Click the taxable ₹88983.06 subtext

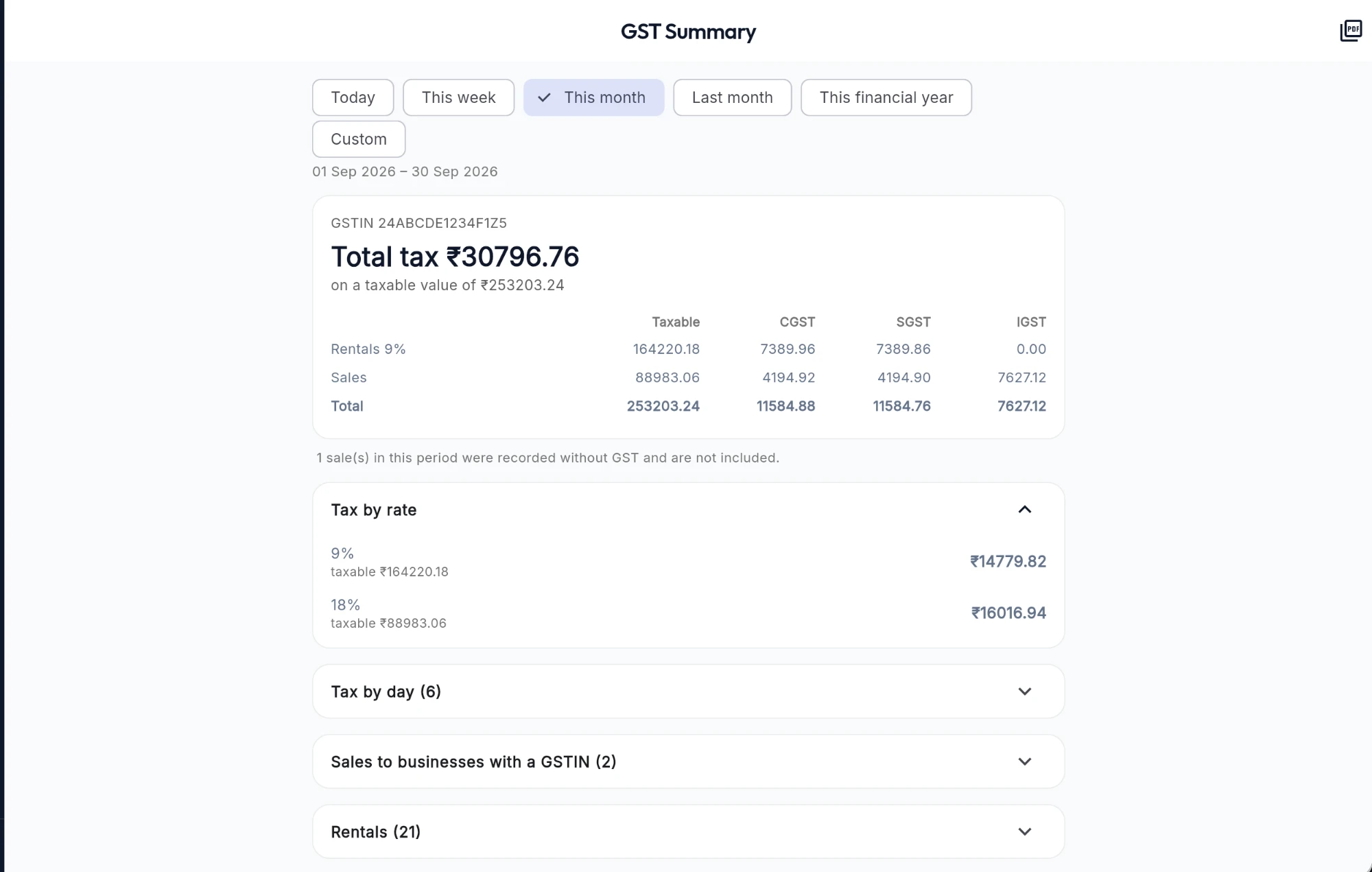(x=388, y=623)
